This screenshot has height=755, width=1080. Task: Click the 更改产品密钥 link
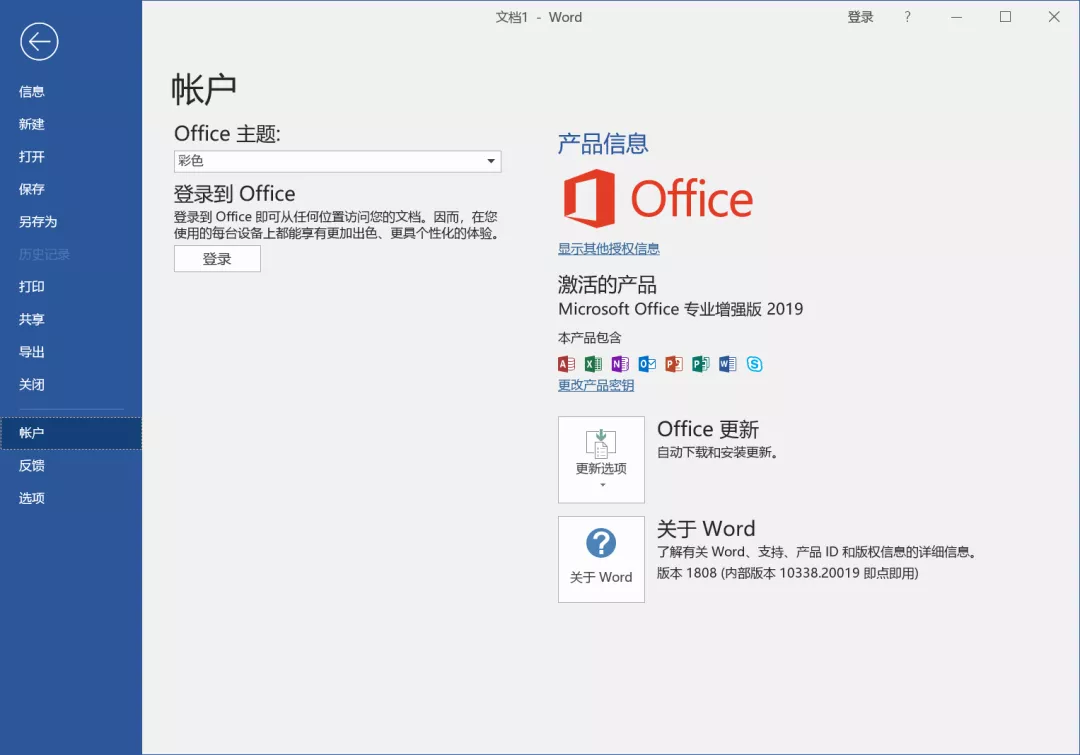pyautogui.click(x=596, y=385)
